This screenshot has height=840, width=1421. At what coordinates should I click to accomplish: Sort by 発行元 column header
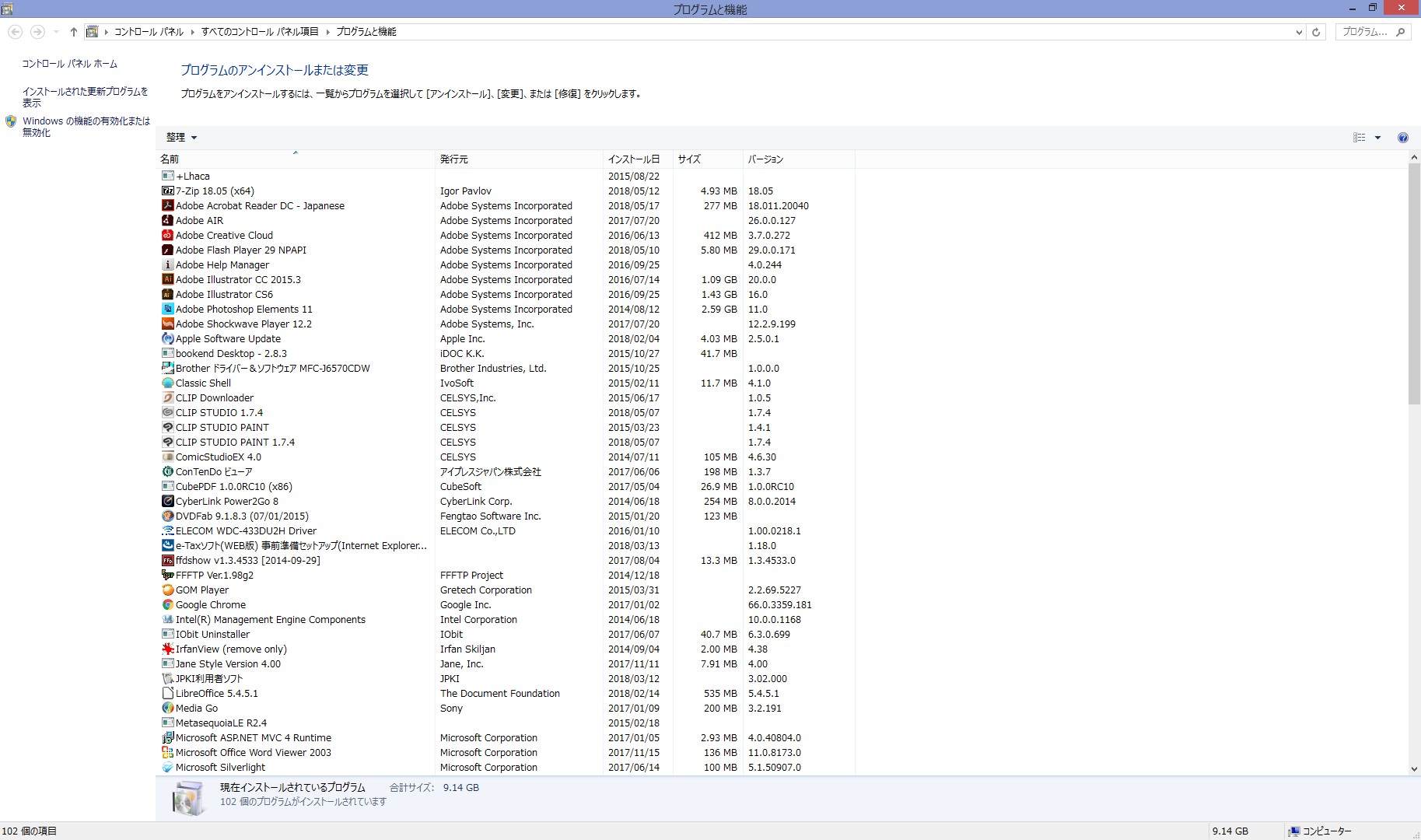click(519, 159)
